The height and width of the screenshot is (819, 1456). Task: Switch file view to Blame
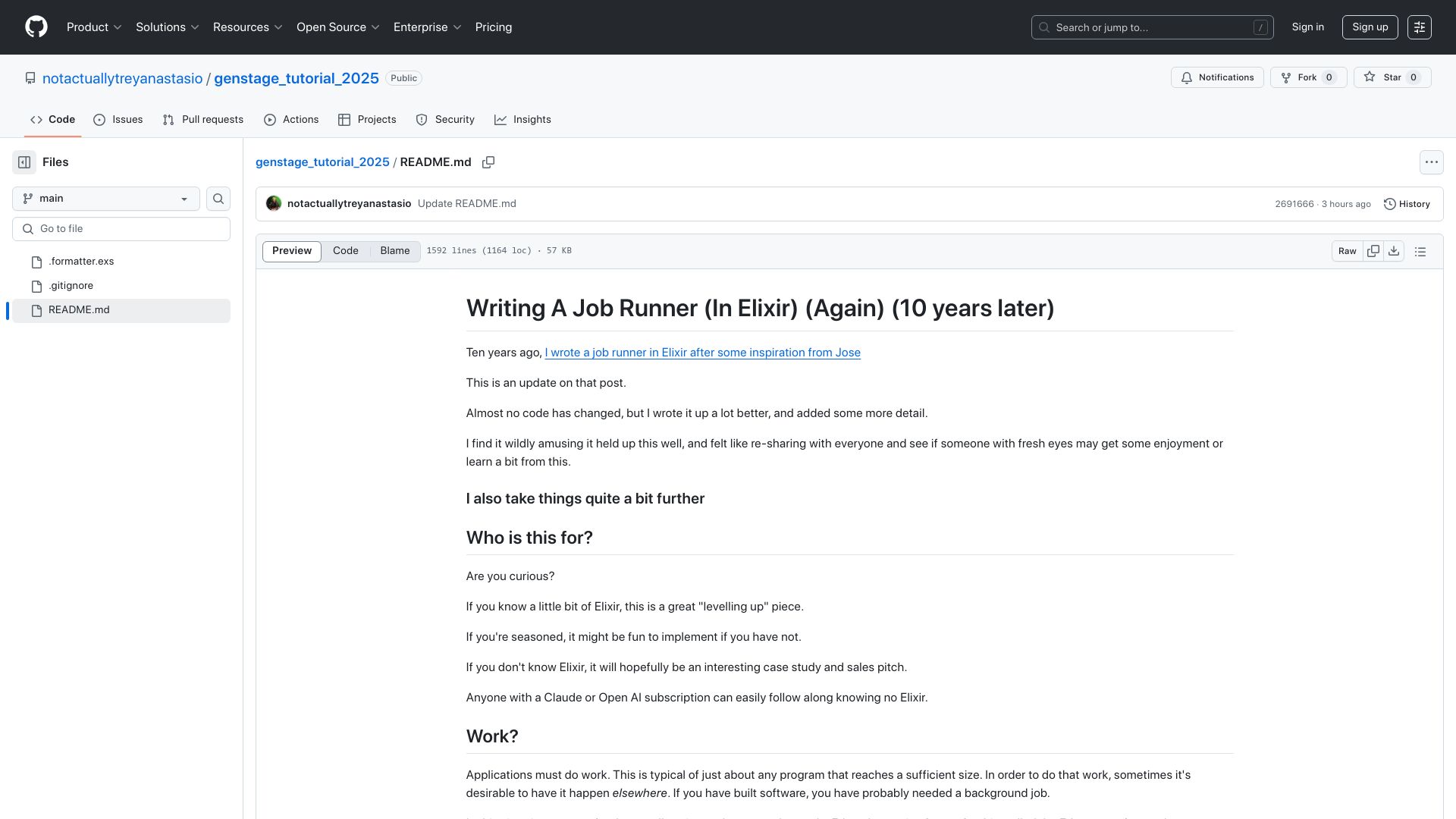click(x=395, y=251)
